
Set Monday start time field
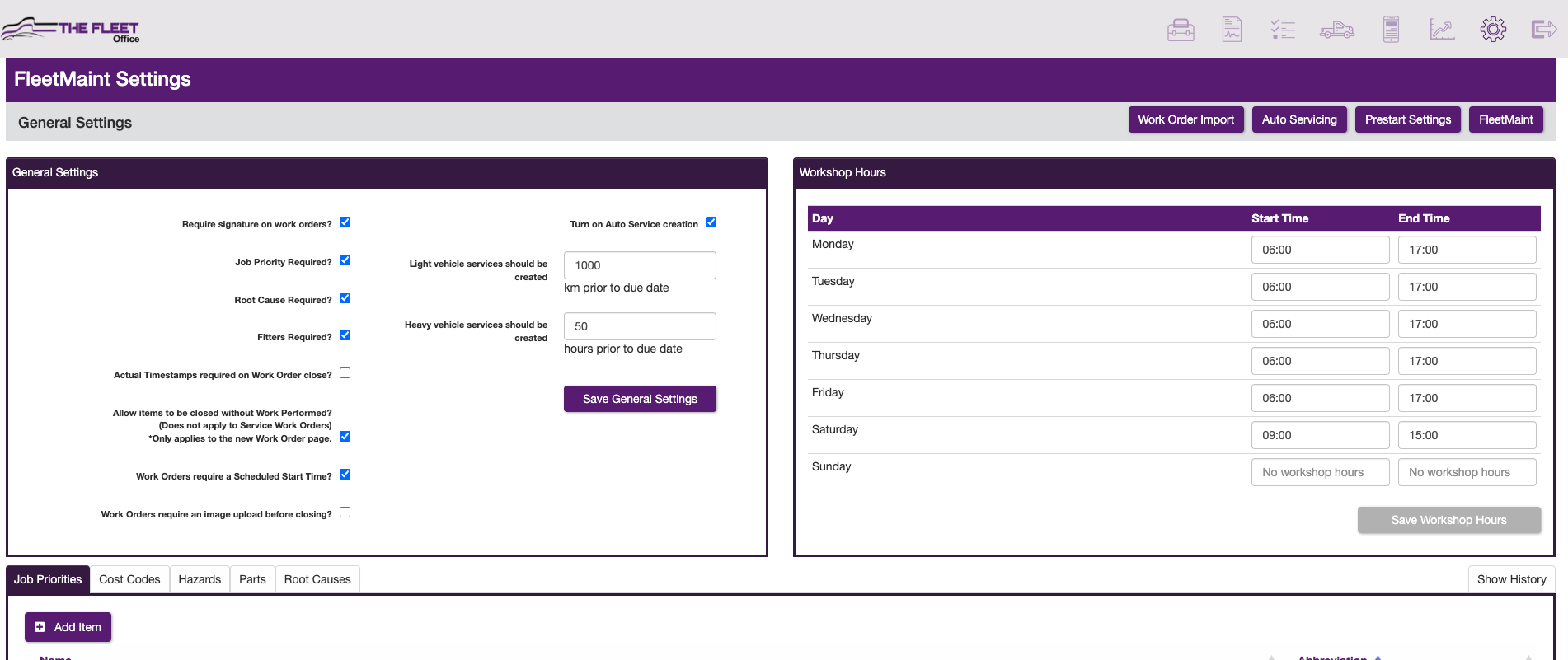[x=1320, y=250]
